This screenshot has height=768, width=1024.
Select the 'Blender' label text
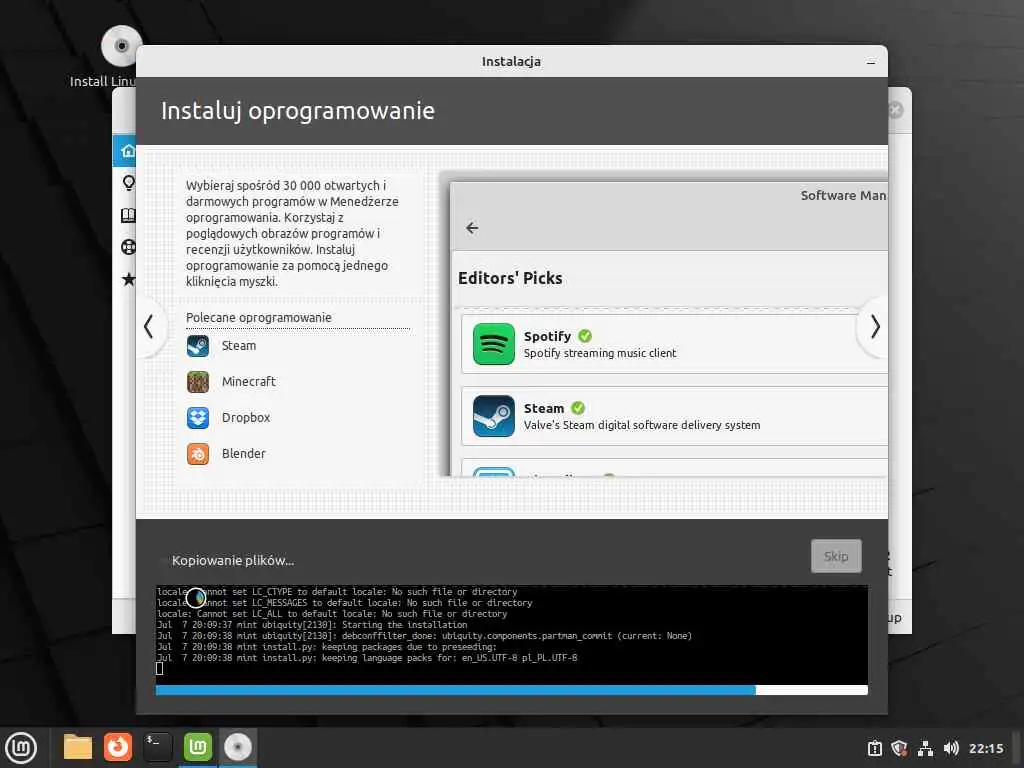tap(244, 453)
